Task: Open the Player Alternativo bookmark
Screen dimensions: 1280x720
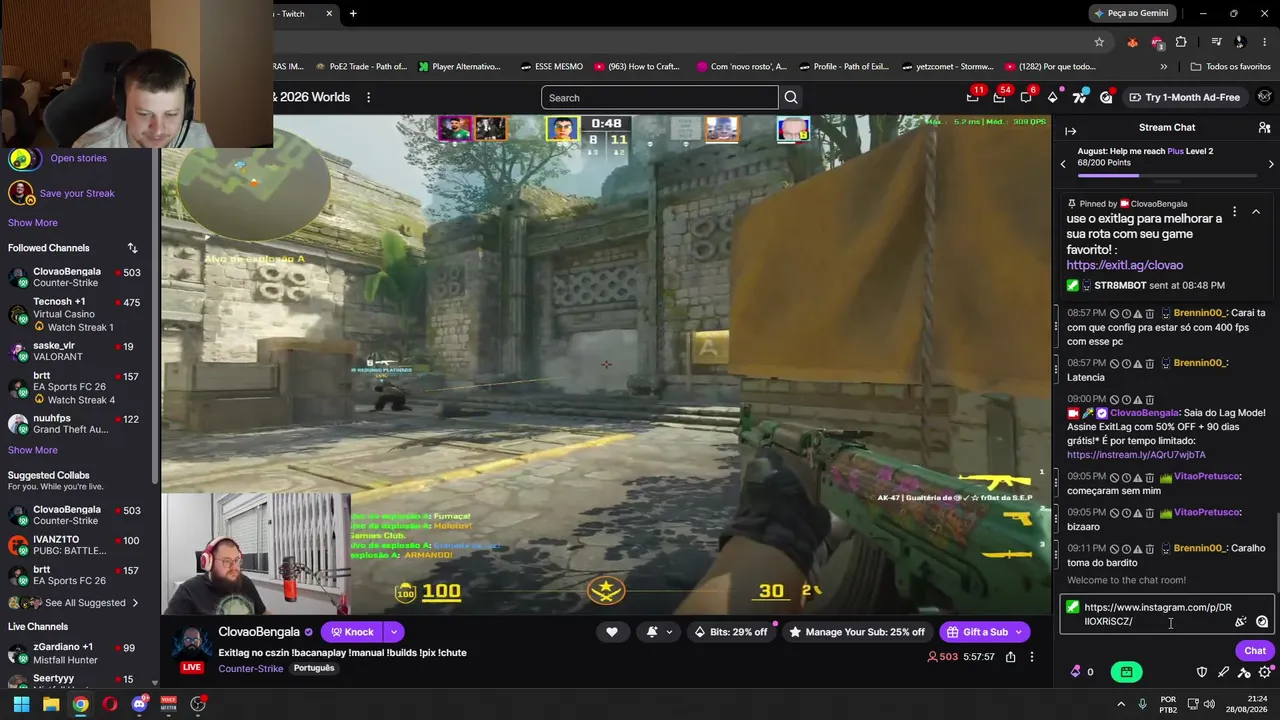Action: point(460,67)
